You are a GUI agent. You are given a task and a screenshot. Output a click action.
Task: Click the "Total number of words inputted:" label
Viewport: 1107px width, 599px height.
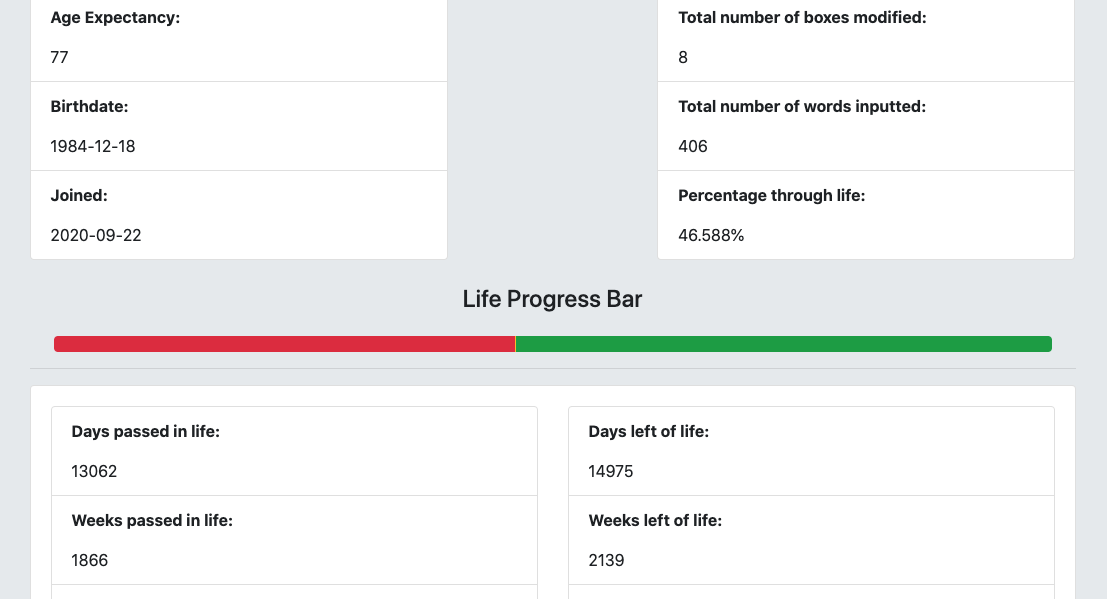(802, 107)
